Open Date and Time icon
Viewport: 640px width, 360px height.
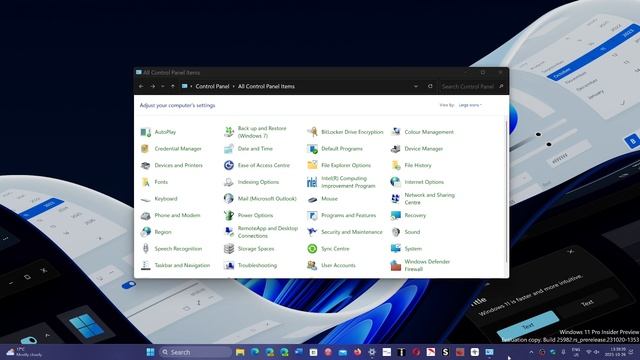click(x=229, y=149)
